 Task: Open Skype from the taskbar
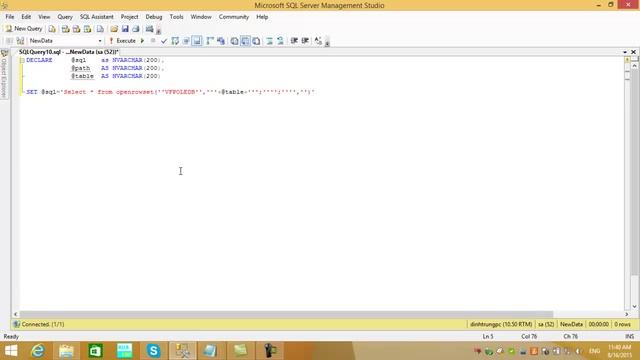pyautogui.click(x=153, y=351)
